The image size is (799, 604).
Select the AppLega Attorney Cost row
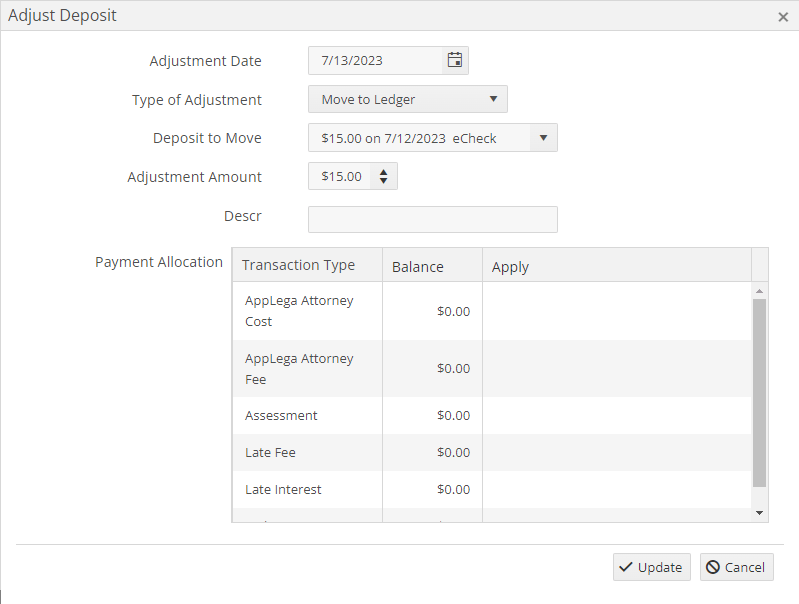click(492, 311)
